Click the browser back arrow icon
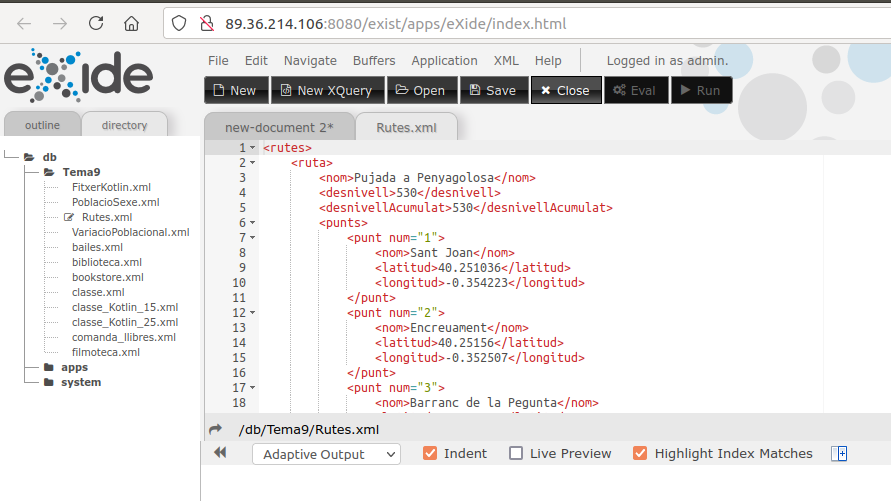The height and width of the screenshot is (501, 891). (24, 23)
